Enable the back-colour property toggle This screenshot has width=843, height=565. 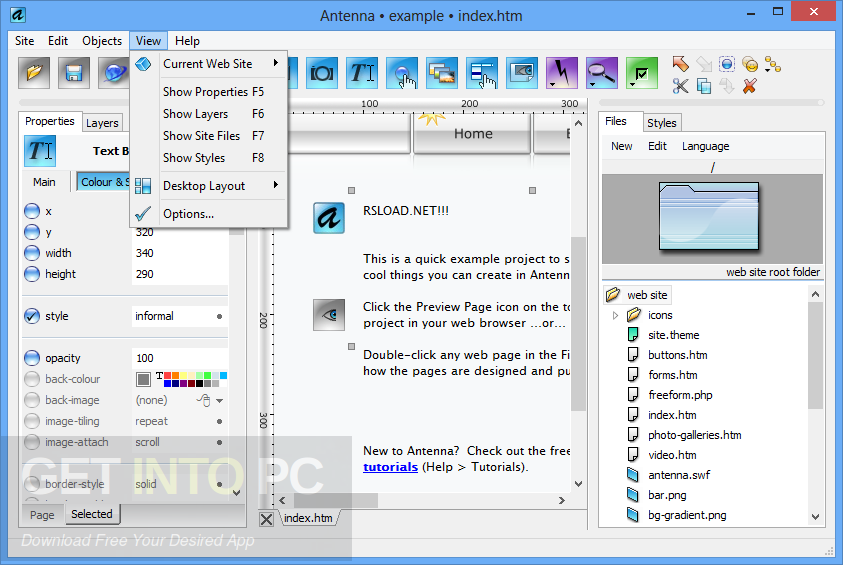coord(32,379)
